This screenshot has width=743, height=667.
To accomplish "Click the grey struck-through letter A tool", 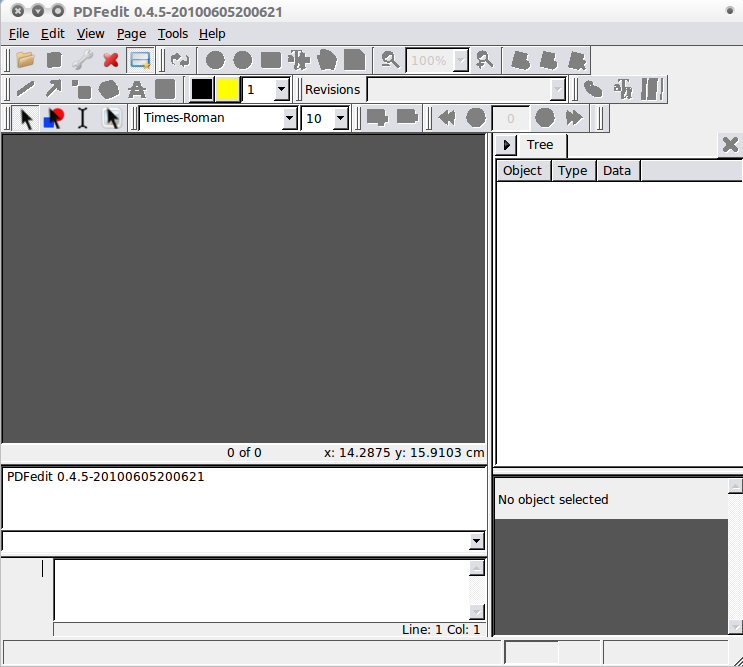I will click(x=137, y=89).
